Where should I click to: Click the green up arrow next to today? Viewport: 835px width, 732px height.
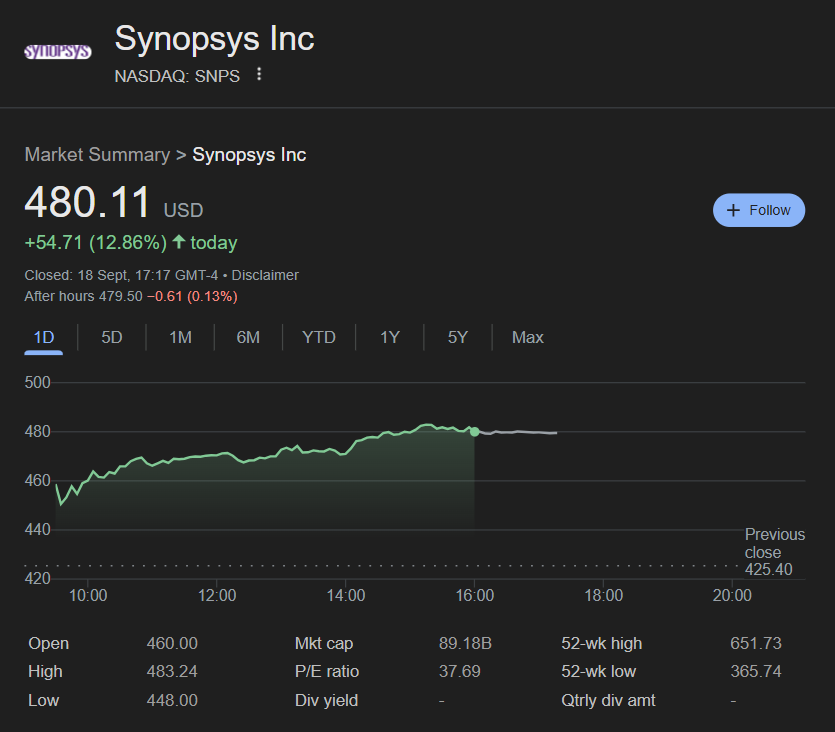(x=179, y=242)
